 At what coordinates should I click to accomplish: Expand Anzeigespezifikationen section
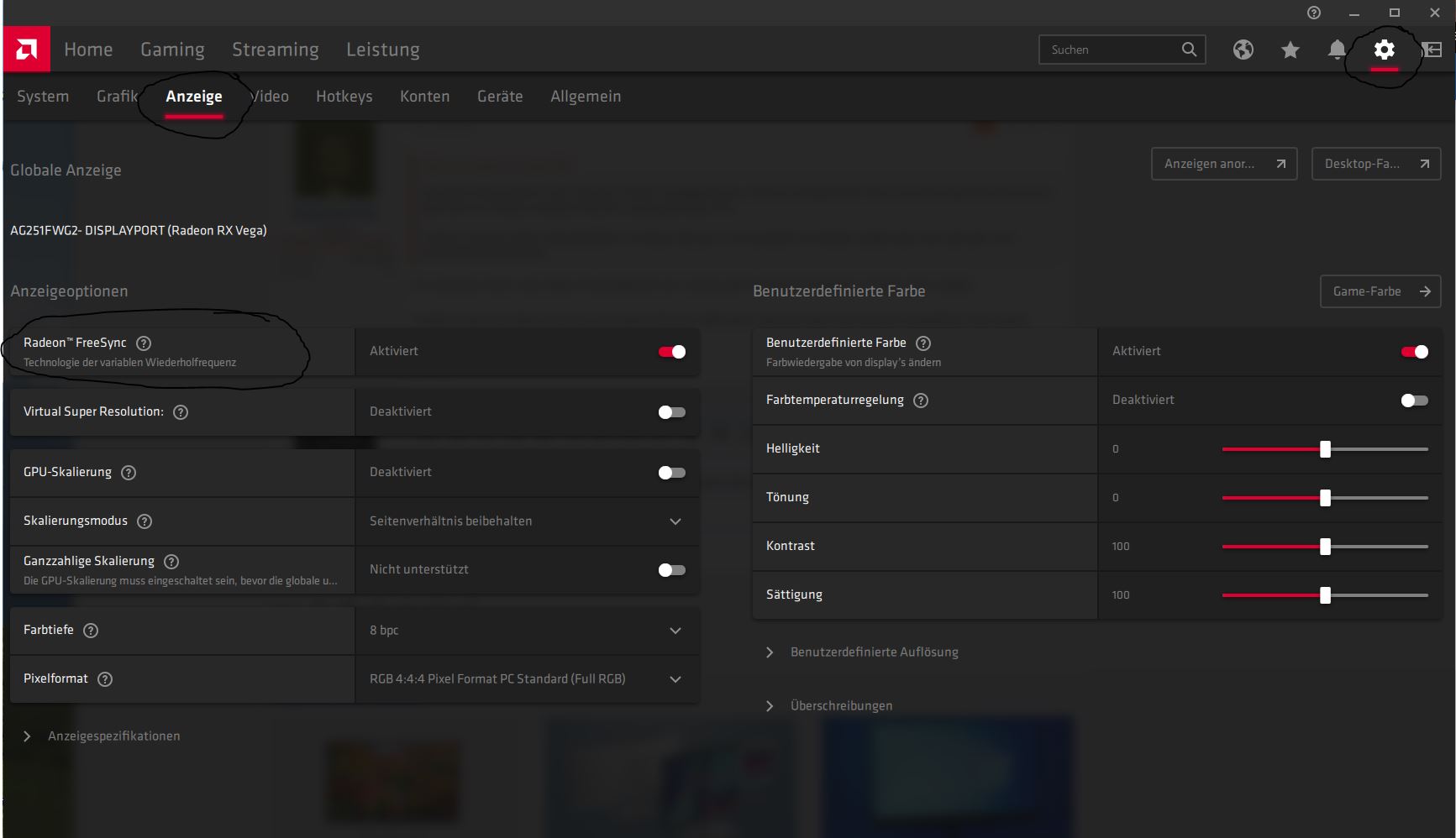coord(102,736)
